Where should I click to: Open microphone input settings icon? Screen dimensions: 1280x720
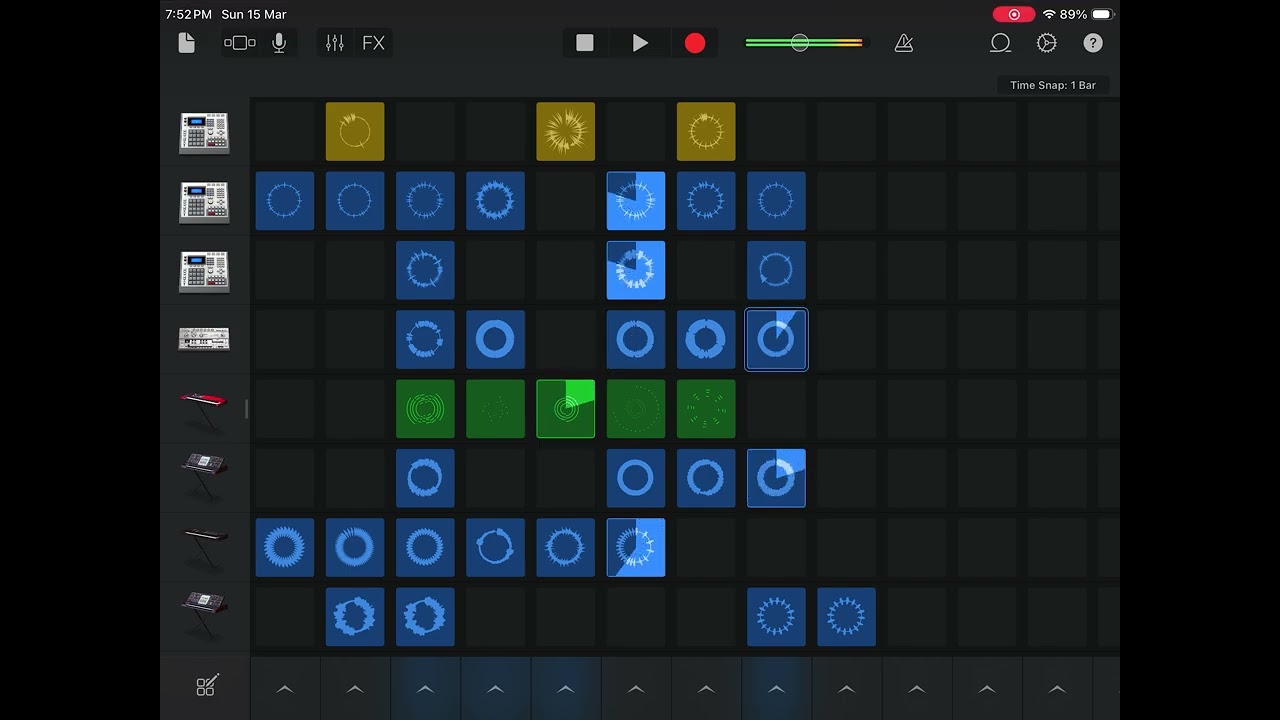click(279, 43)
